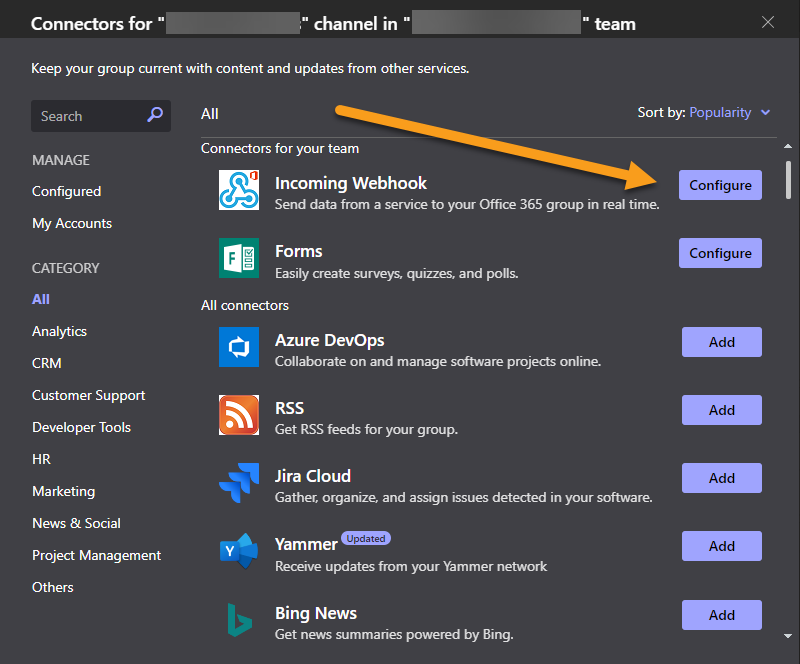The width and height of the screenshot is (800, 664).
Task: Click the Jira Cloud connector icon
Action: point(239,483)
